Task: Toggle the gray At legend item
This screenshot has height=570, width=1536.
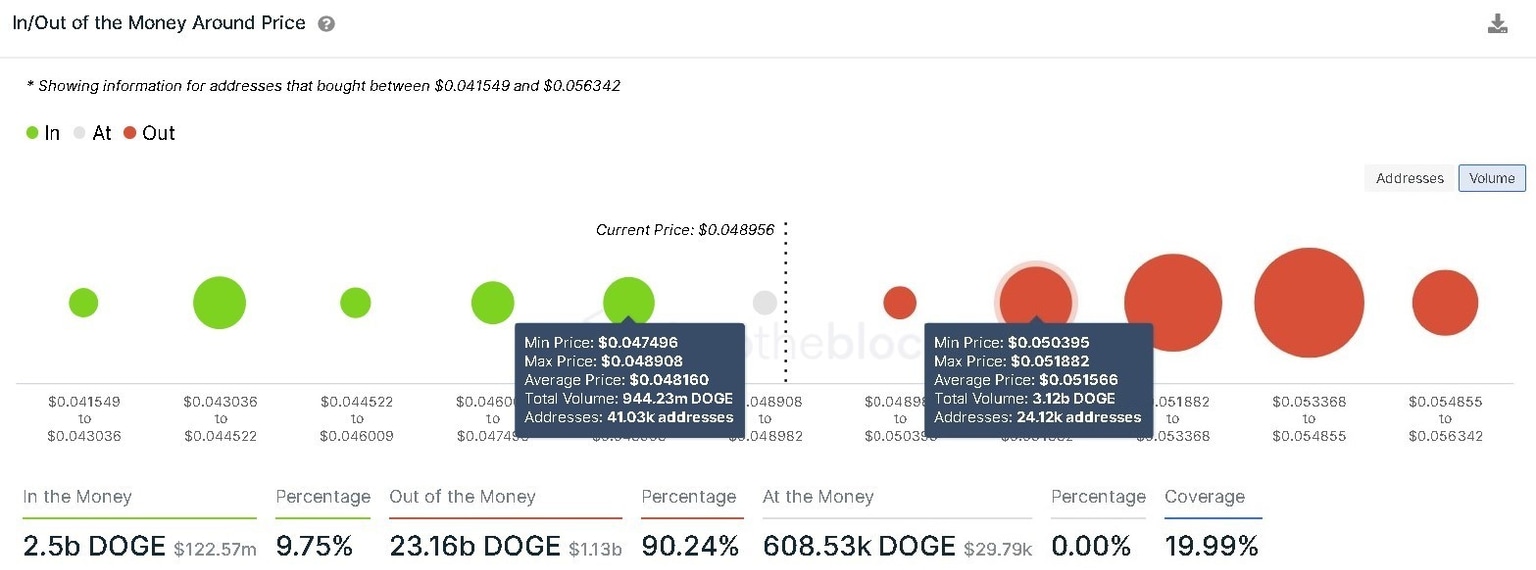Action: coord(93,133)
